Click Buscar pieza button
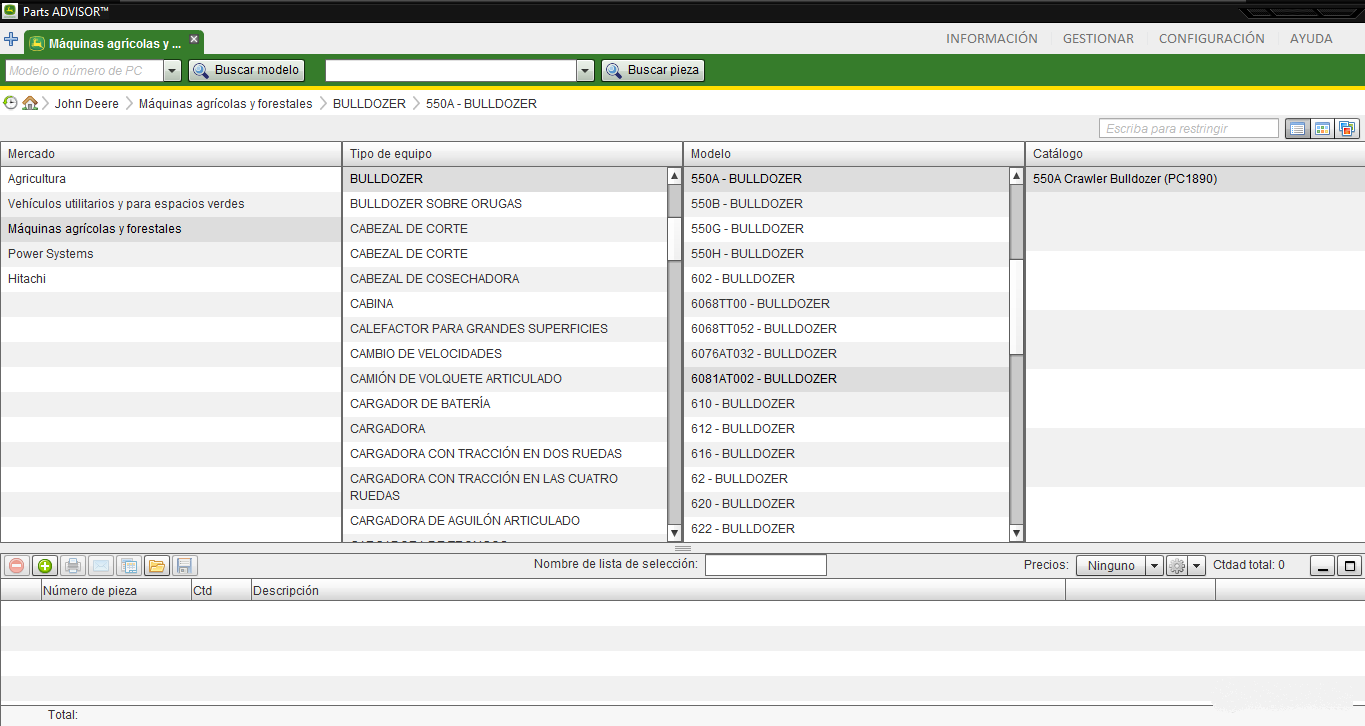Screen dimensions: 1365x726 653,70
